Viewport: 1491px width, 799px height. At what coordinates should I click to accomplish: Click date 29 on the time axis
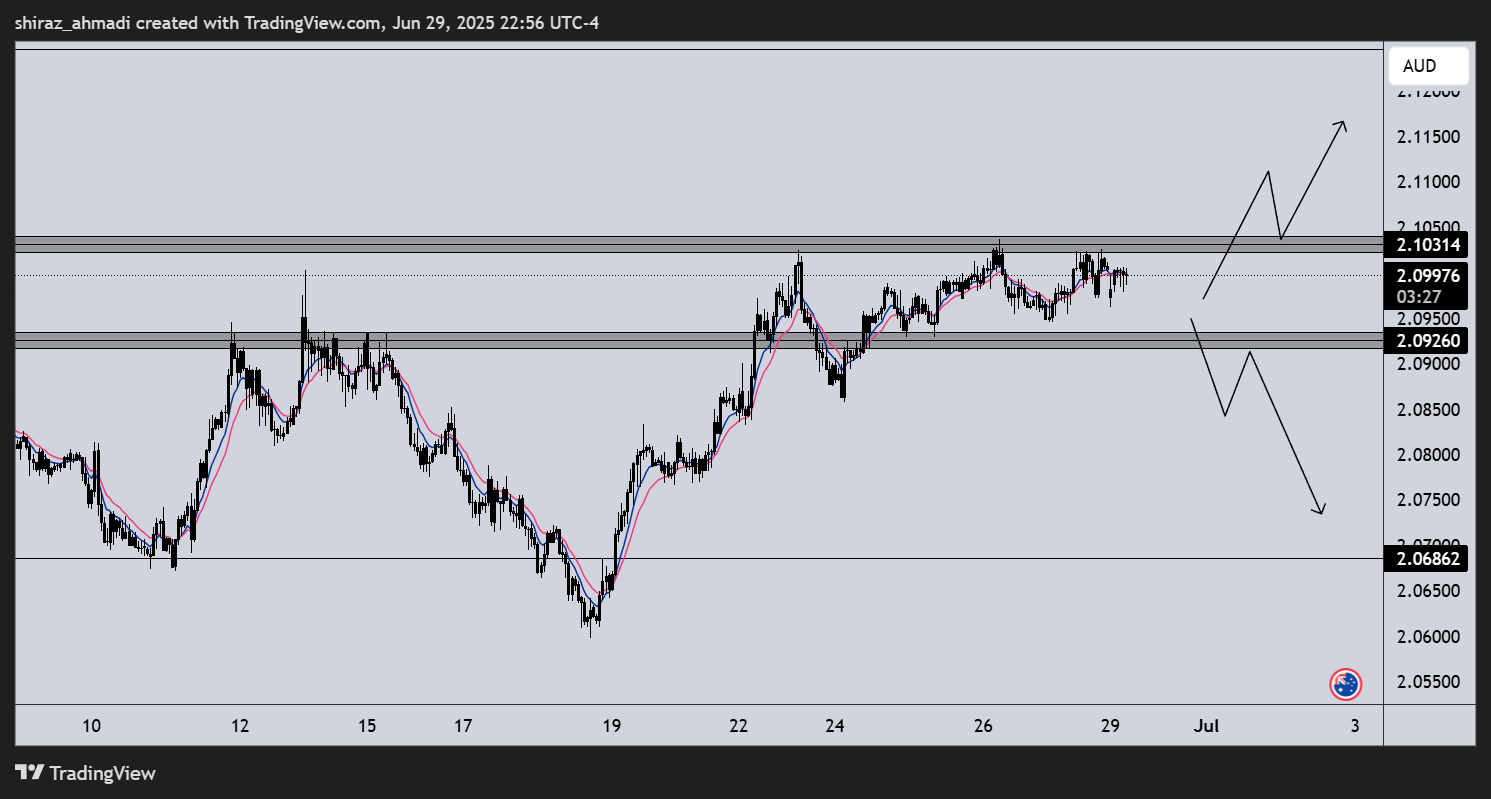1109,725
